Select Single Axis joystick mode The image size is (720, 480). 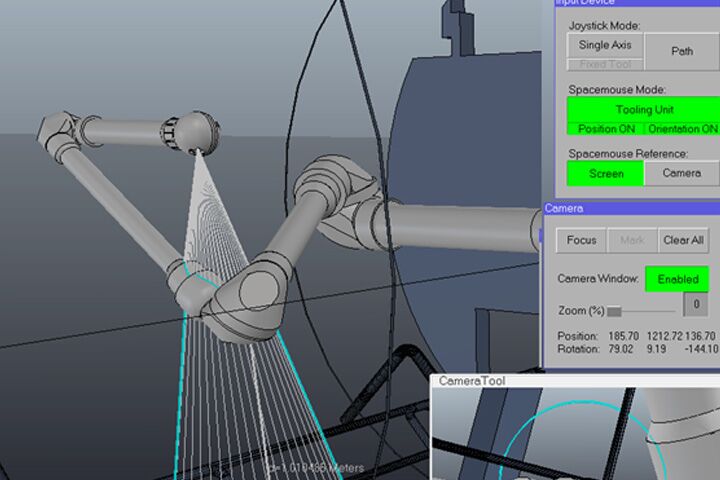tap(606, 45)
